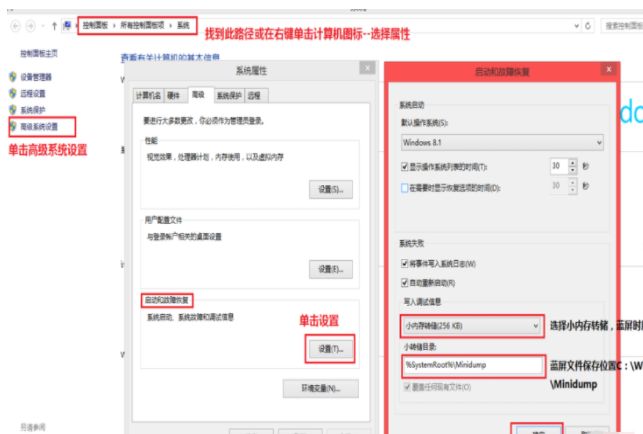Click the shield icon beside 高级系统设置
Viewport: 643px width, 434px height.
pos(13,127)
